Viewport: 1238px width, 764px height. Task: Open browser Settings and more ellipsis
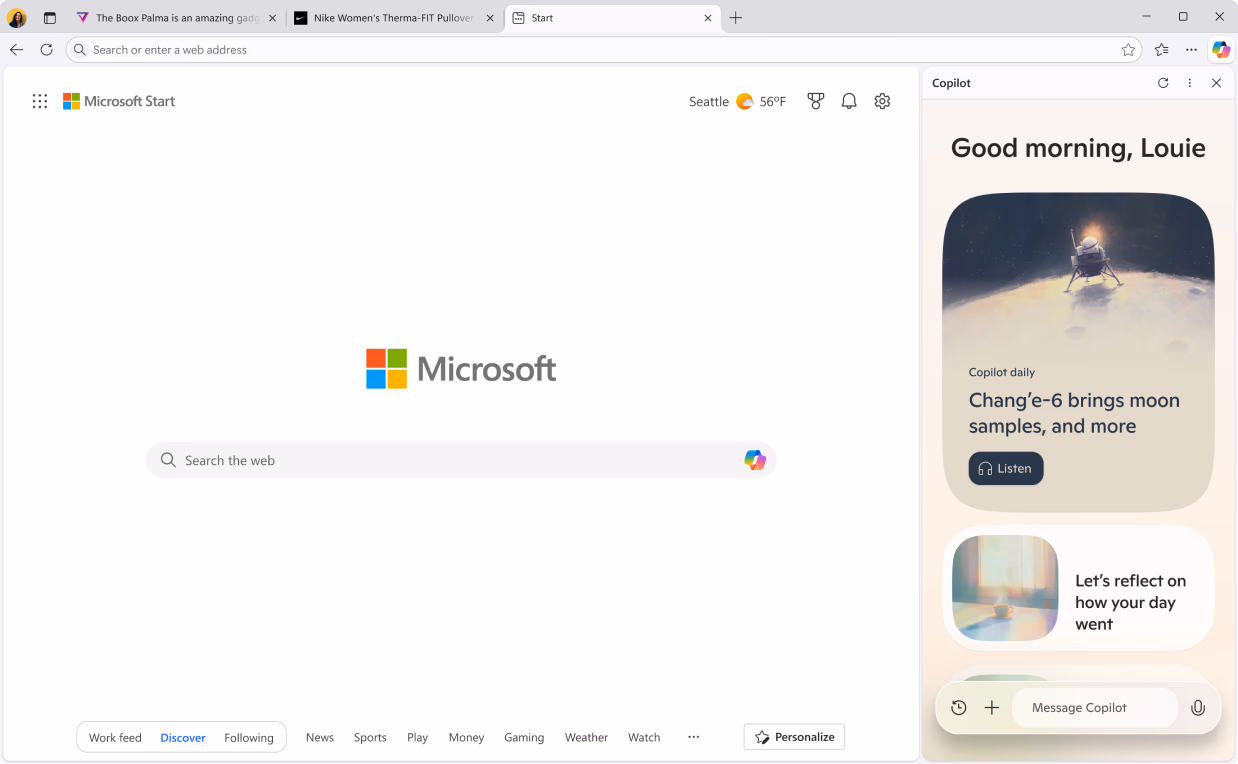point(1191,49)
